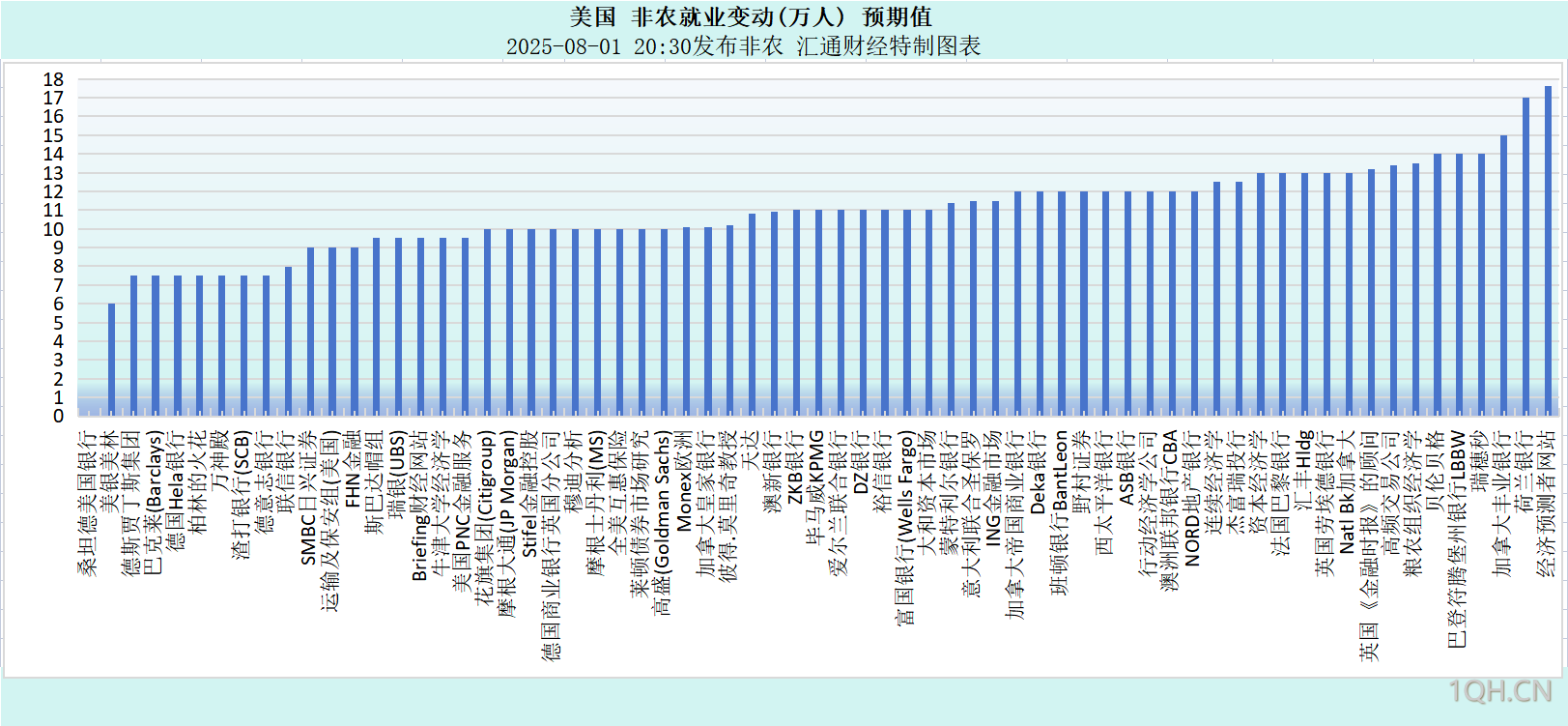Image resolution: width=1568 pixels, height=726 pixels.
Task: Click the 富国银行(Wells Fargo) label
Action: pos(906,529)
